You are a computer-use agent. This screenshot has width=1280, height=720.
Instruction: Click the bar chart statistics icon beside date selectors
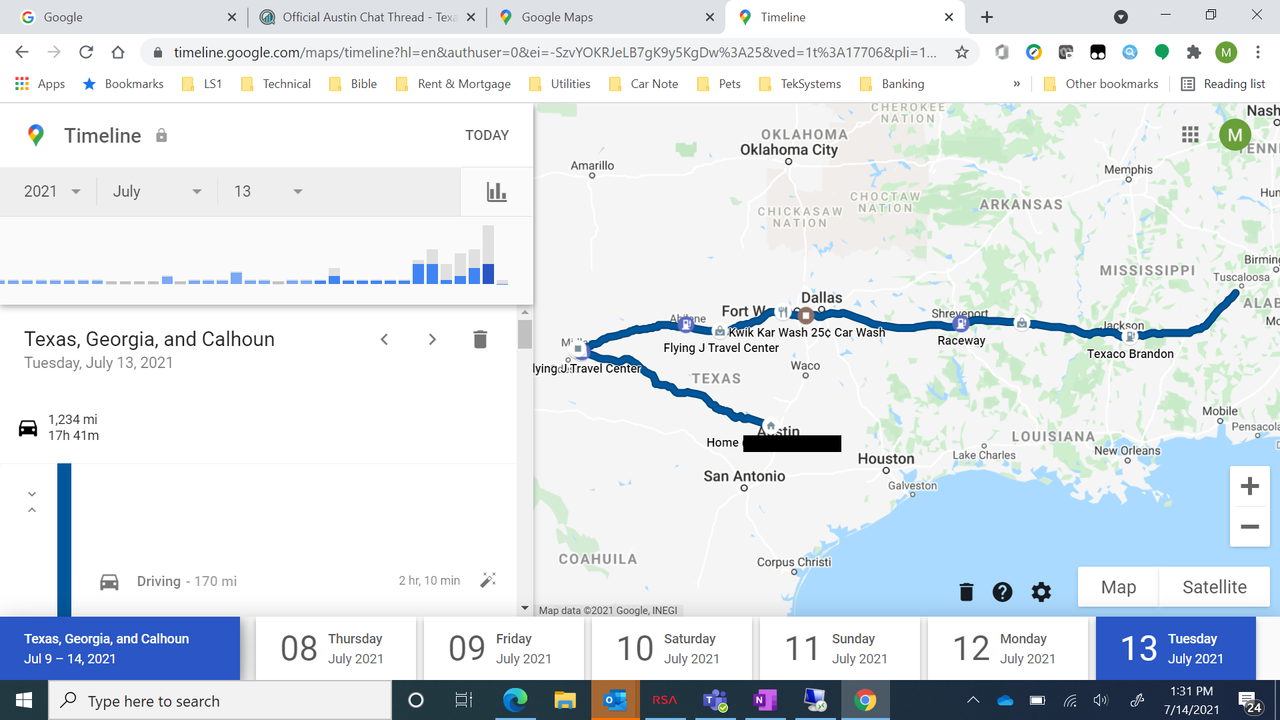coord(496,191)
